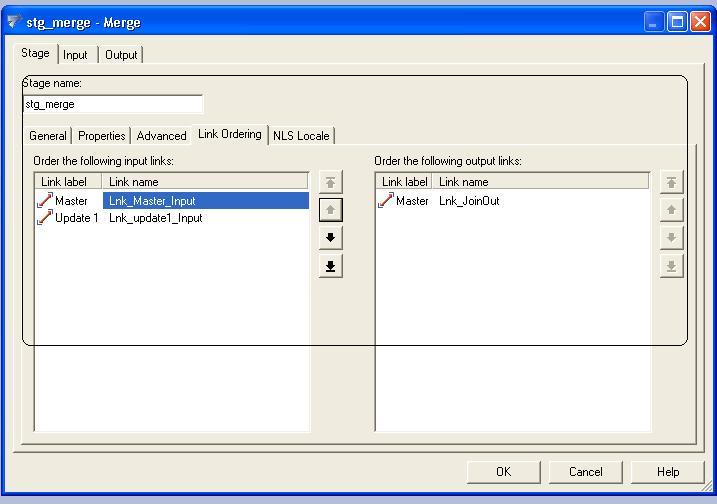Click the Stage name input field
The width and height of the screenshot is (717, 504).
tap(112, 104)
